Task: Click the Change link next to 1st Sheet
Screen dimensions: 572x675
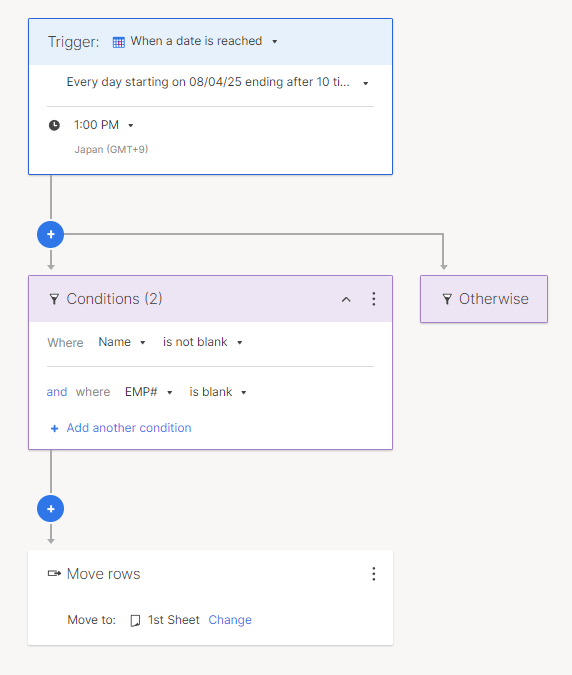Action: pos(230,620)
